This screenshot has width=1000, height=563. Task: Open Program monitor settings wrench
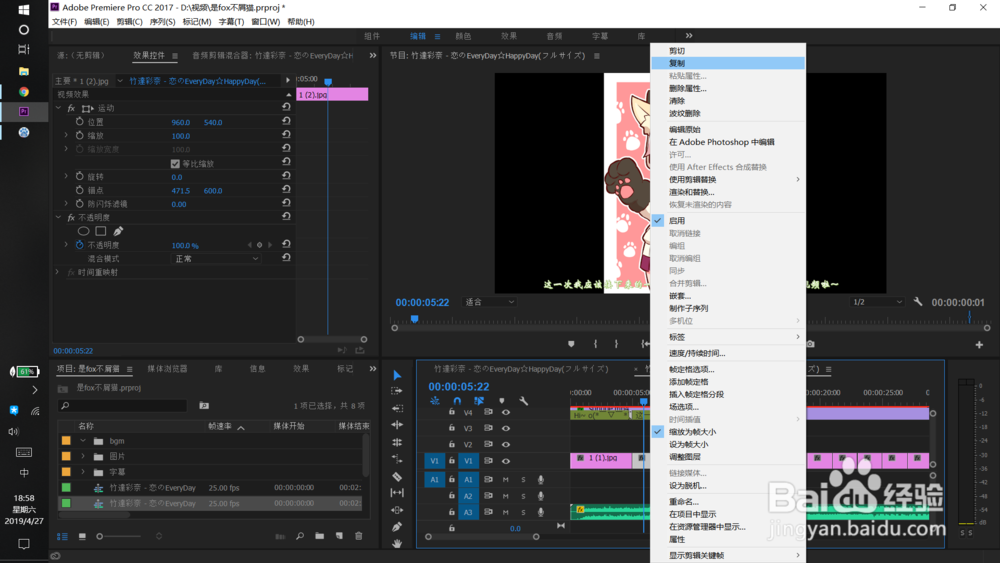918,302
